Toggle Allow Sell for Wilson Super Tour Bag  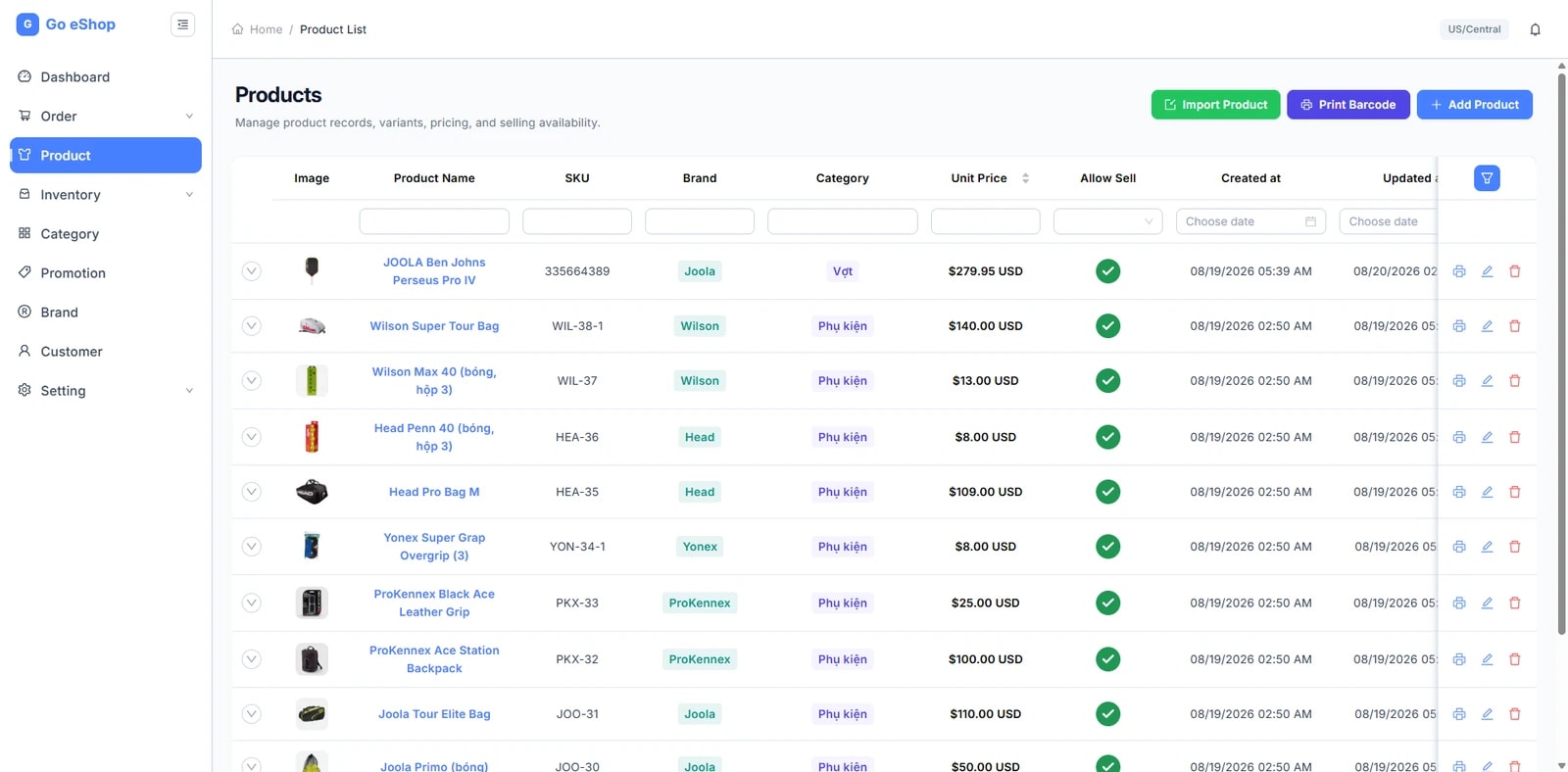point(1108,326)
